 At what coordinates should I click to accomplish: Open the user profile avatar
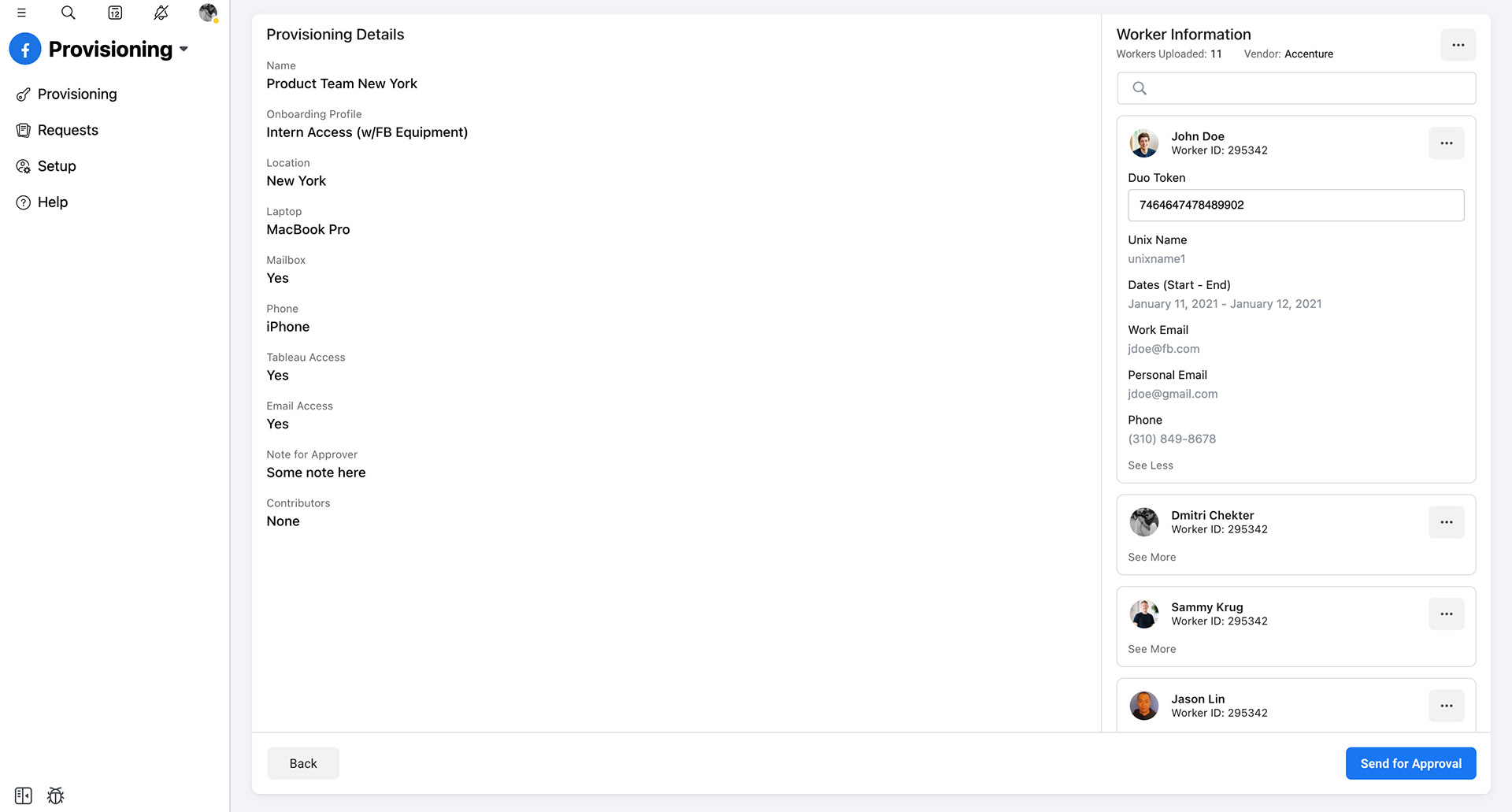(208, 13)
